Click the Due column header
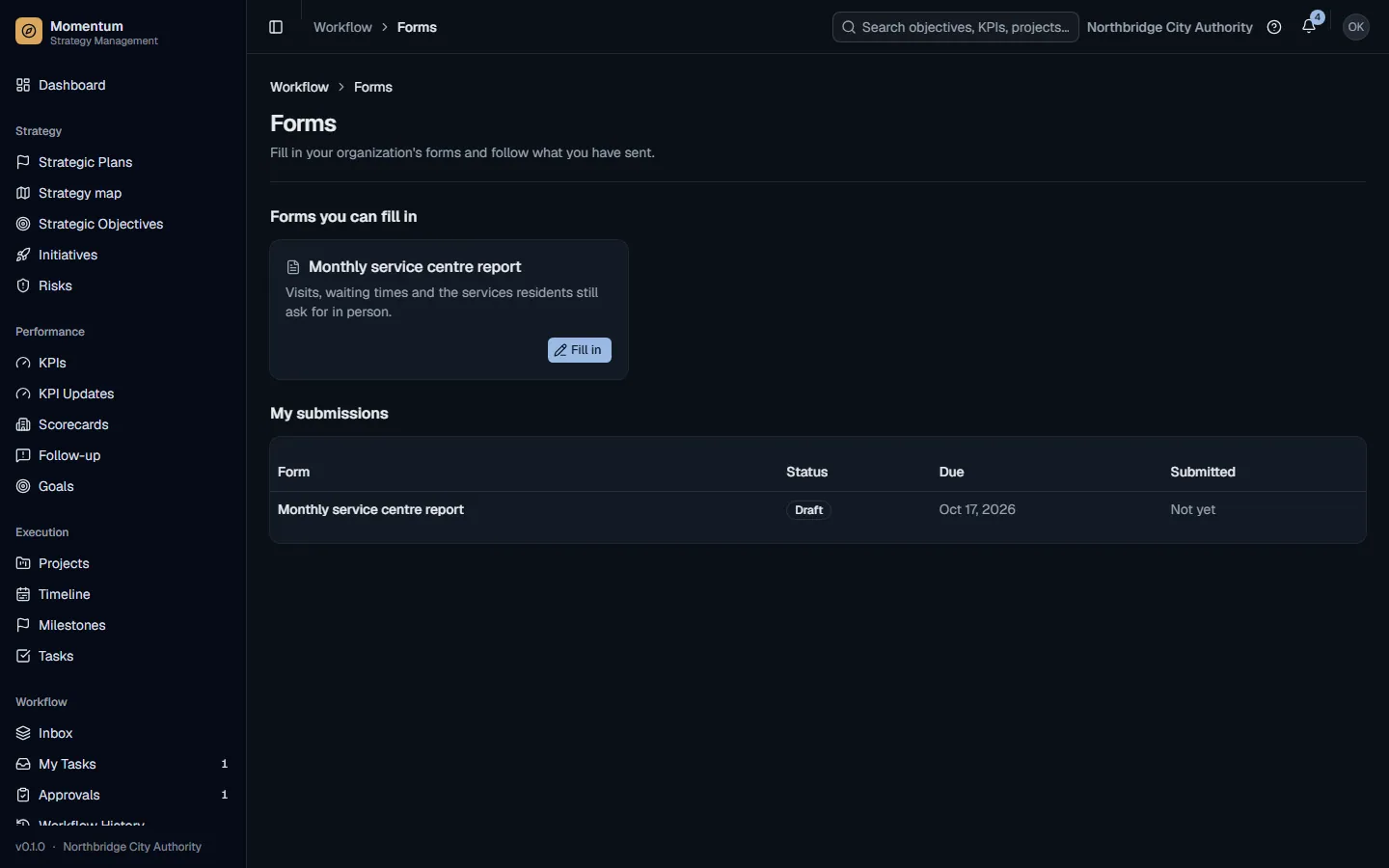The image size is (1389, 868). pyautogui.click(x=952, y=472)
